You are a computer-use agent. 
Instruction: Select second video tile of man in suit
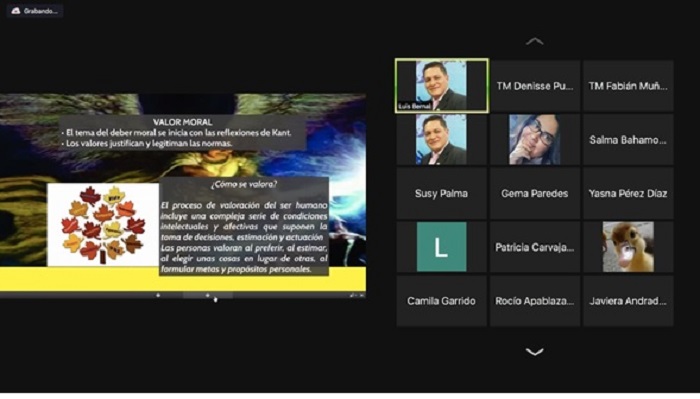pyautogui.click(x=442, y=140)
